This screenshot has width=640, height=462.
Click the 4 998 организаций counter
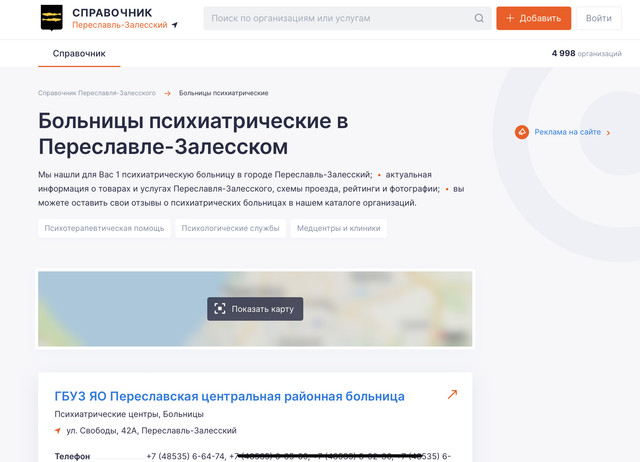click(587, 53)
